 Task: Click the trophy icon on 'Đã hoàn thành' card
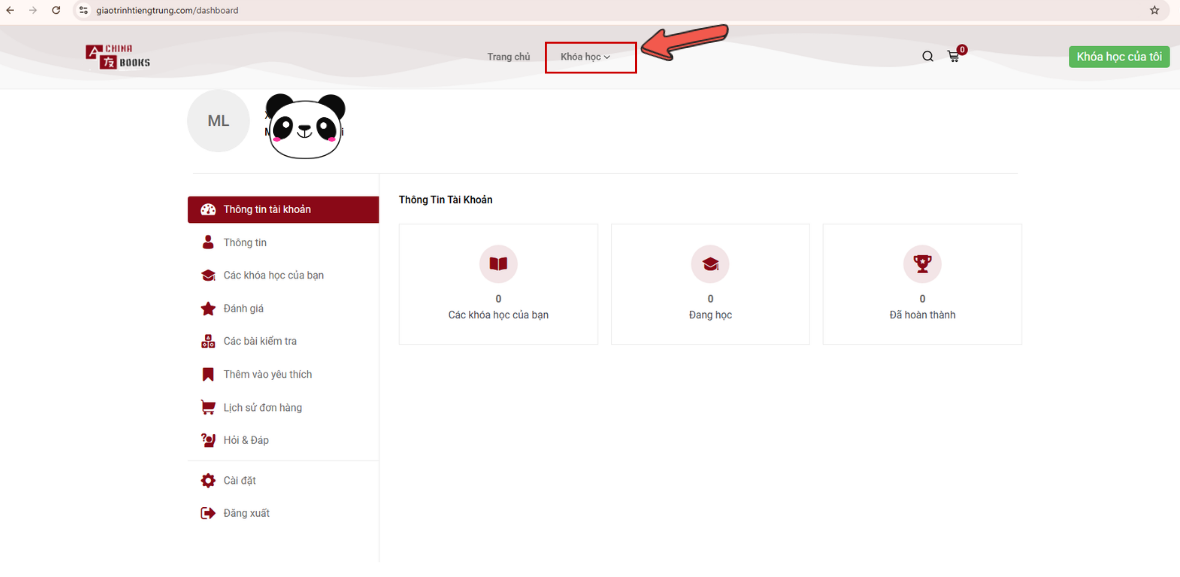(x=922, y=264)
